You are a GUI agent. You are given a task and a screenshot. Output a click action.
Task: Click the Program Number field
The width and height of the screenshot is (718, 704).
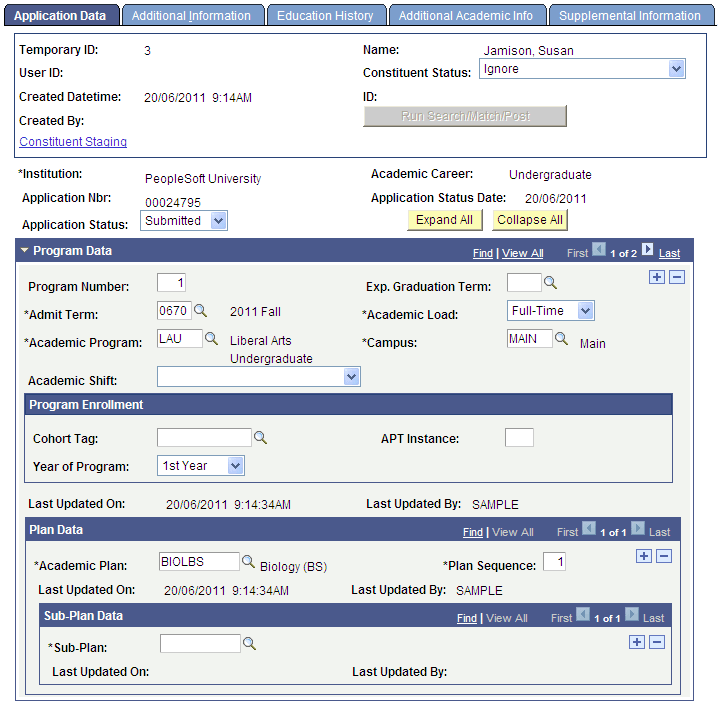coord(171,283)
